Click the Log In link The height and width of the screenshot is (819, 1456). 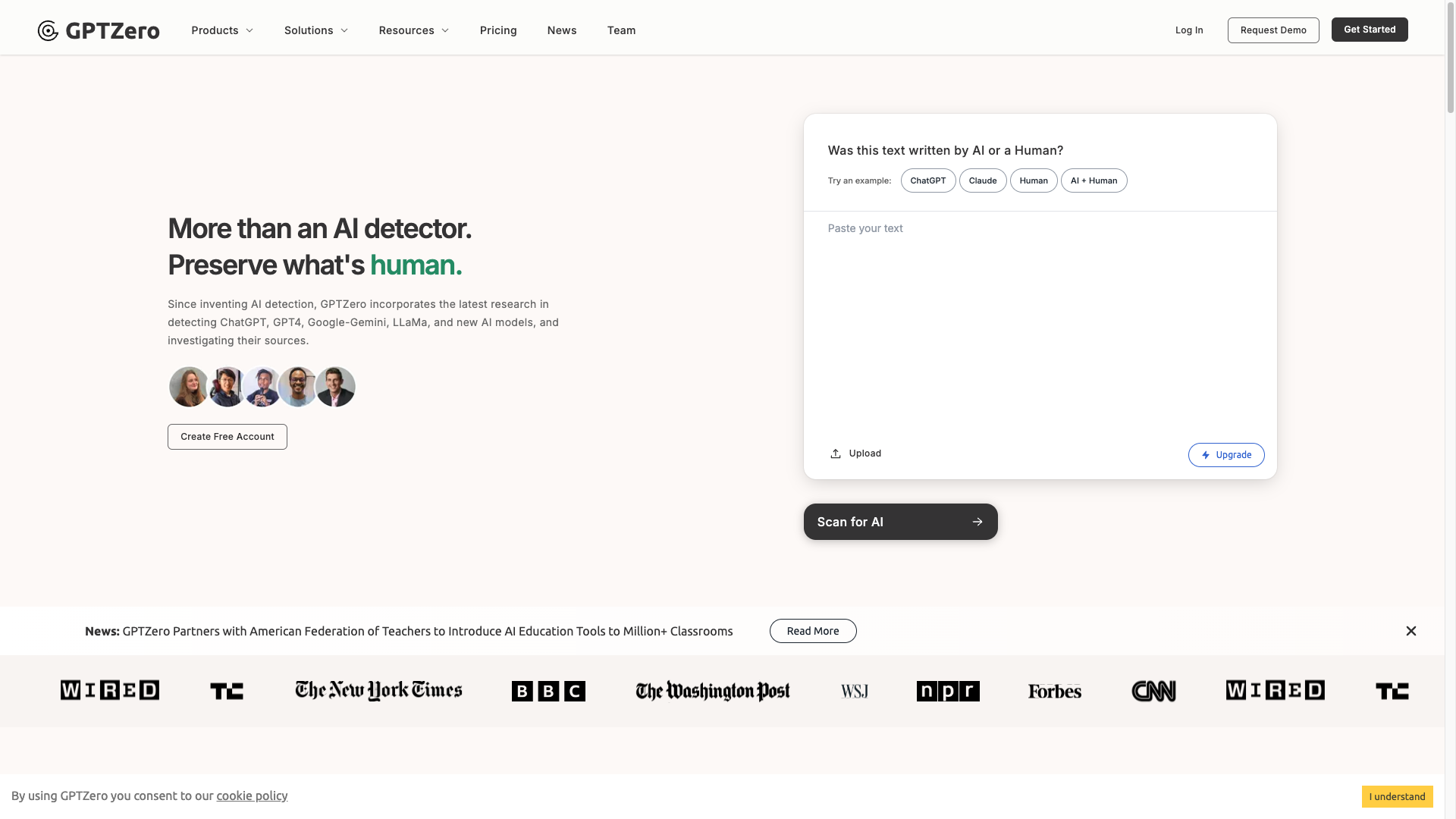click(x=1189, y=30)
